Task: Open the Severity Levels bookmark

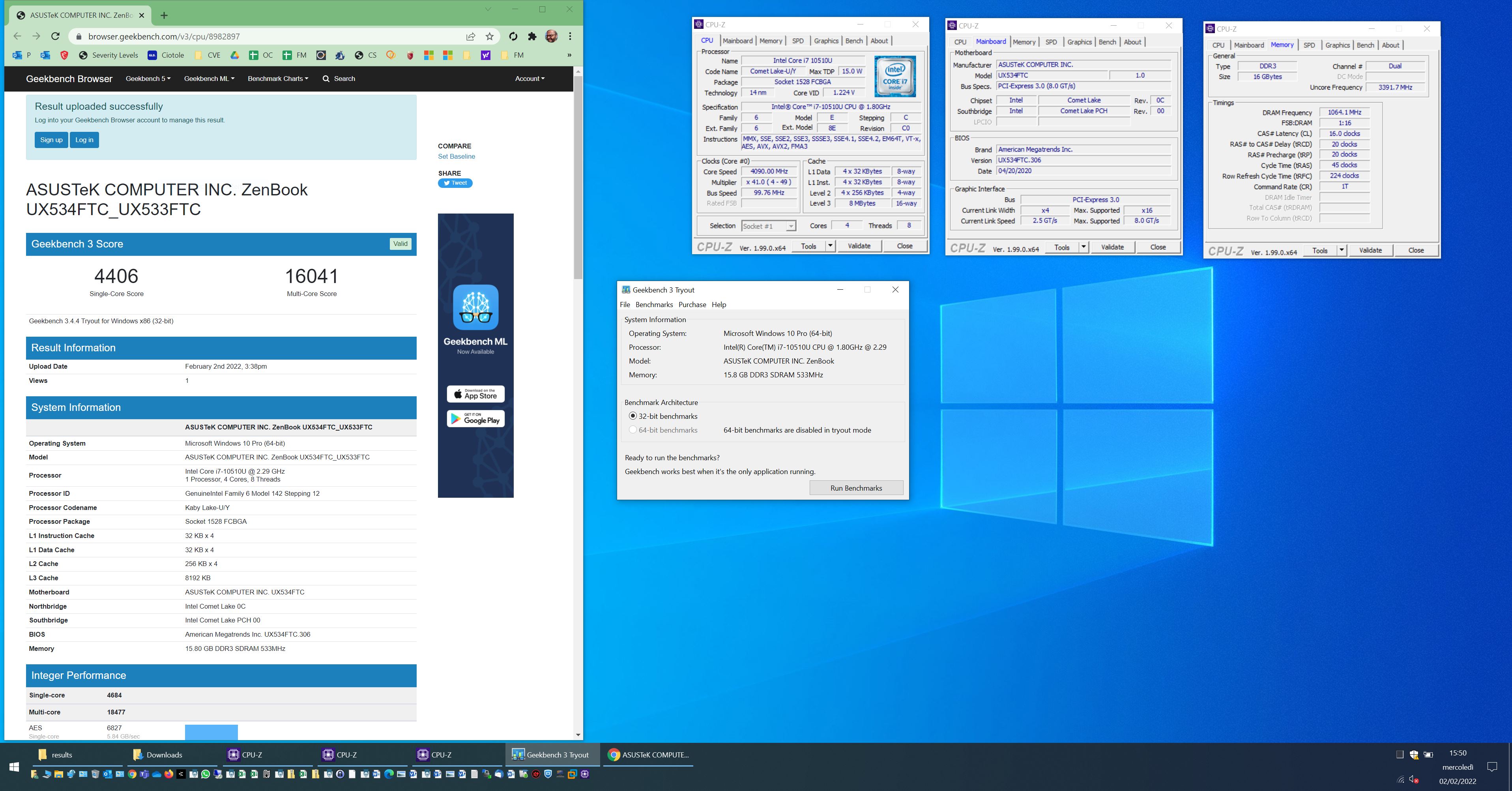Action: (x=109, y=55)
